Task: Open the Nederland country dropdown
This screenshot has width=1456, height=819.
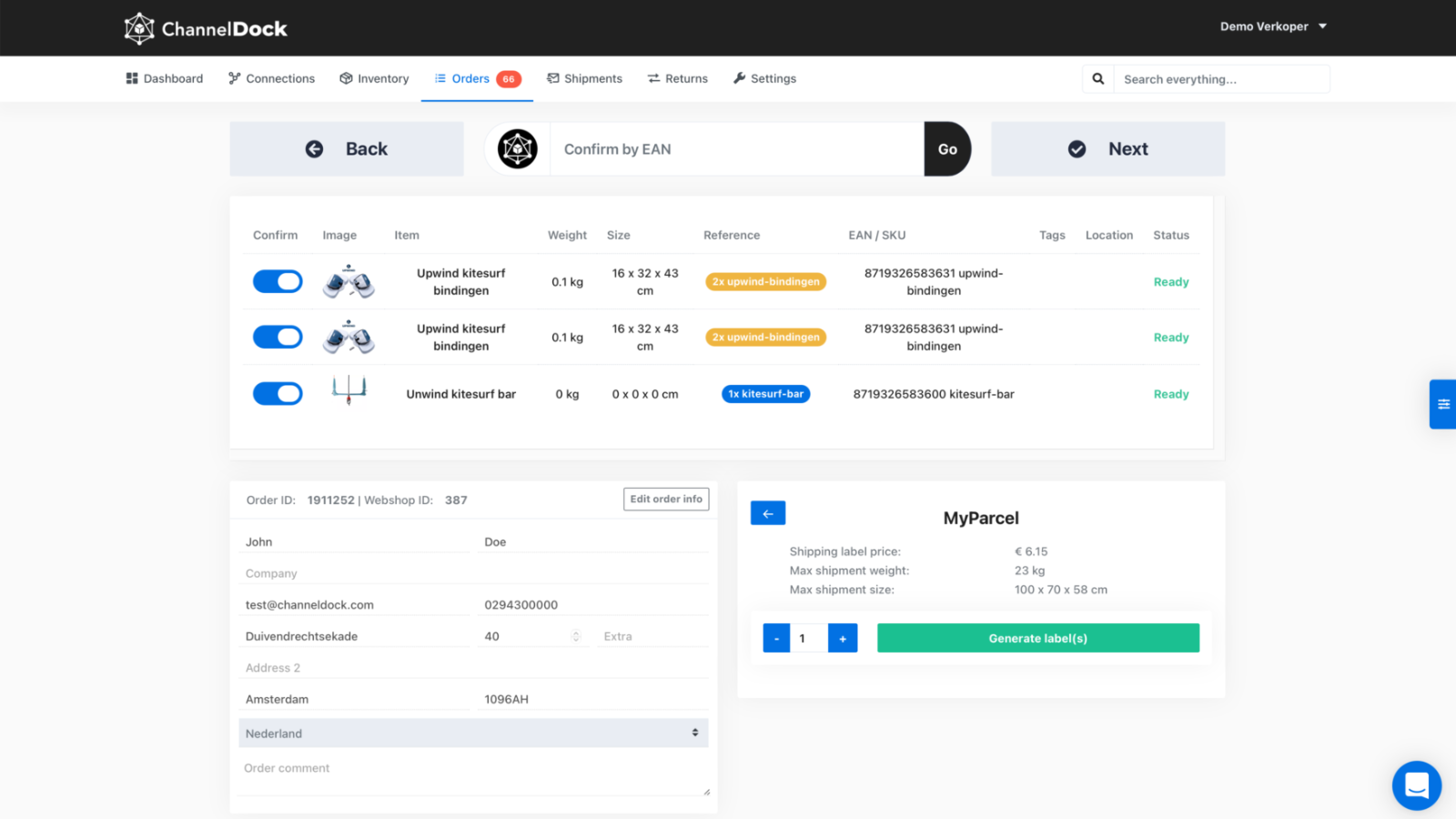Action: 472,733
